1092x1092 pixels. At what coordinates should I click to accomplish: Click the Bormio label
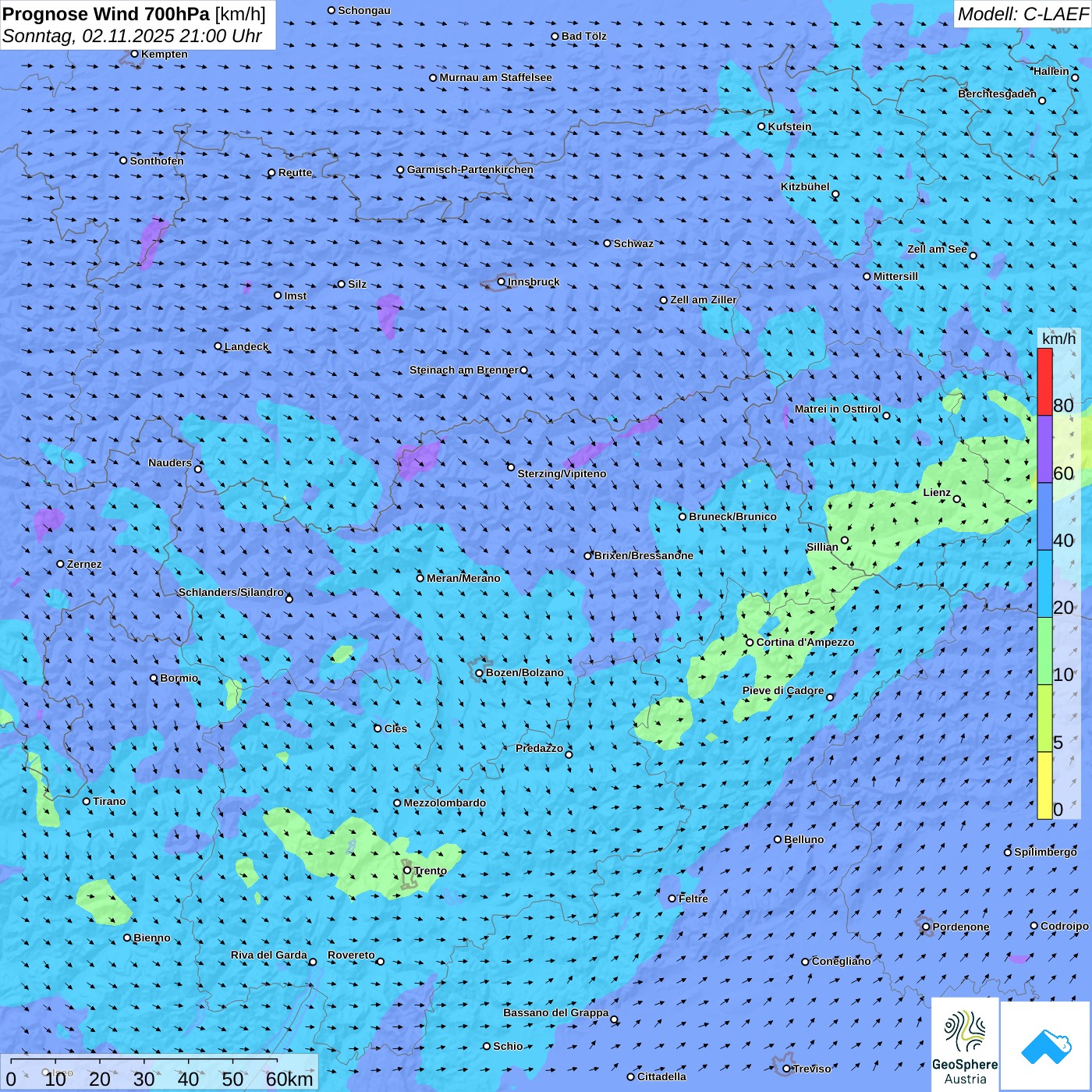point(179,678)
